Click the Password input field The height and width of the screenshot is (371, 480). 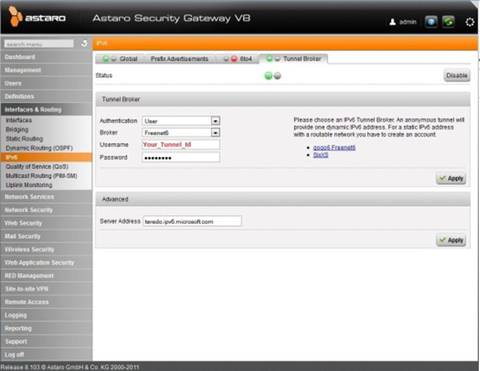(x=181, y=157)
